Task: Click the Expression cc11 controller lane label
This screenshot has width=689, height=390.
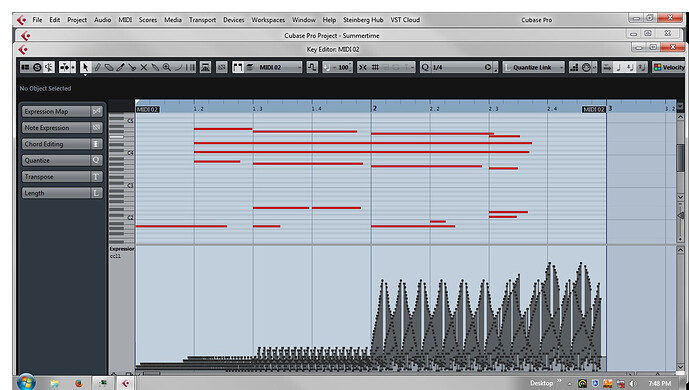Action: click(121, 252)
